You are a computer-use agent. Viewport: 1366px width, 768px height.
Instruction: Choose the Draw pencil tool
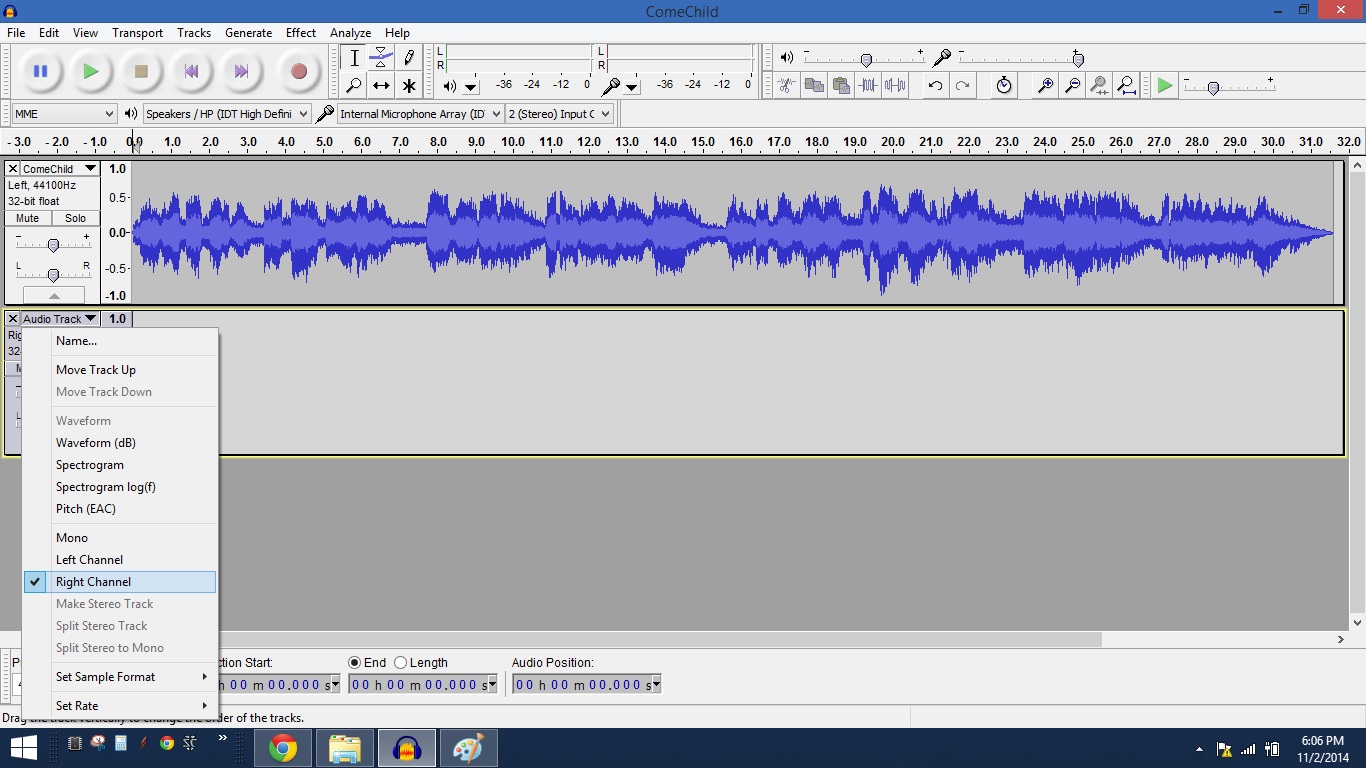click(408, 58)
